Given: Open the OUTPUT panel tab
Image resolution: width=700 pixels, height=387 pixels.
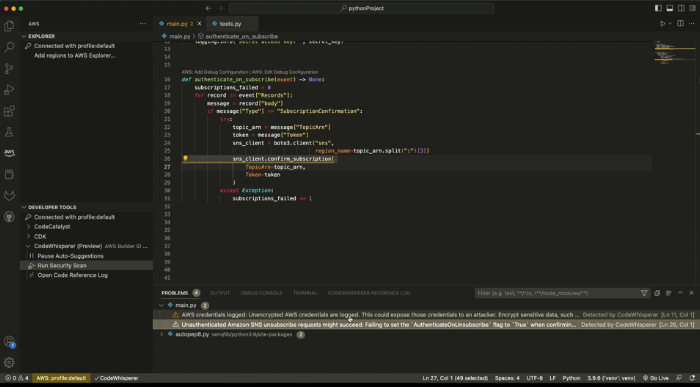Looking at the screenshot, I should pyautogui.click(x=220, y=293).
